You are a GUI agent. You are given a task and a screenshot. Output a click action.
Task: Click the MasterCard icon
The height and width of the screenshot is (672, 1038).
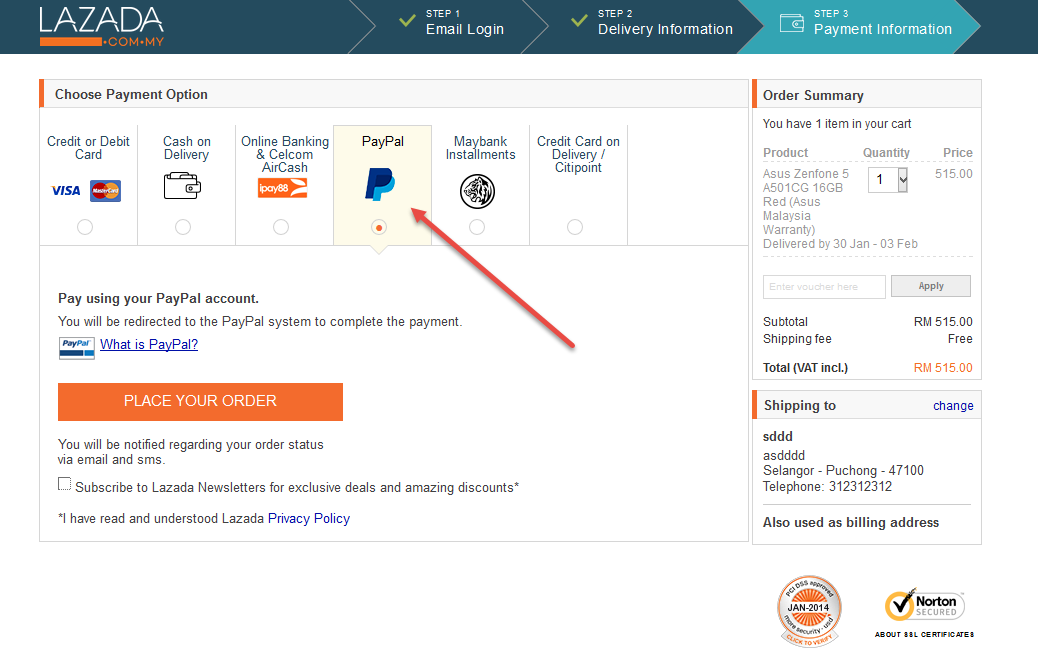pyautogui.click(x=106, y=191)
